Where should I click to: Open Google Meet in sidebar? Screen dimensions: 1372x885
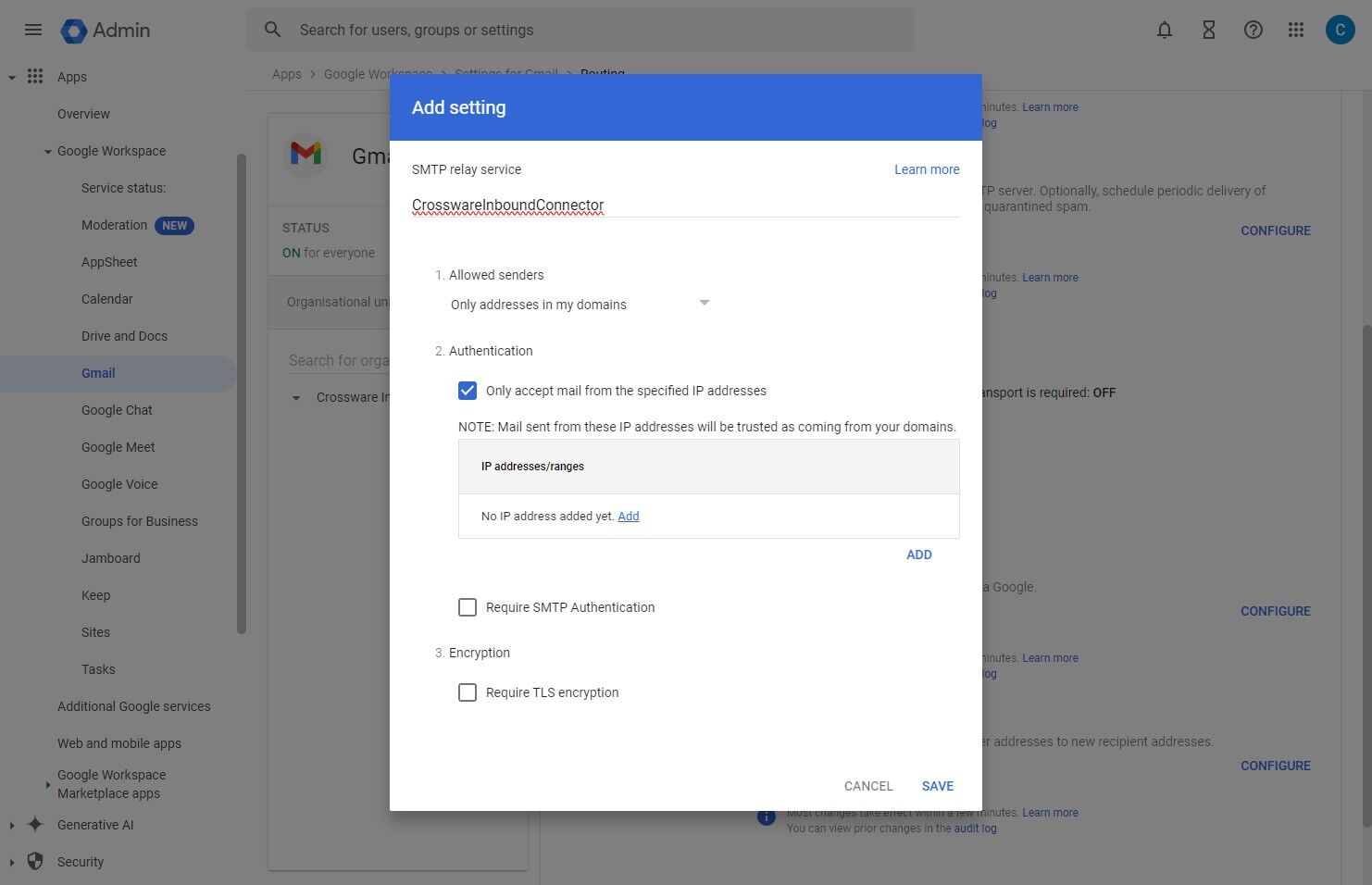tap(118, 447)
